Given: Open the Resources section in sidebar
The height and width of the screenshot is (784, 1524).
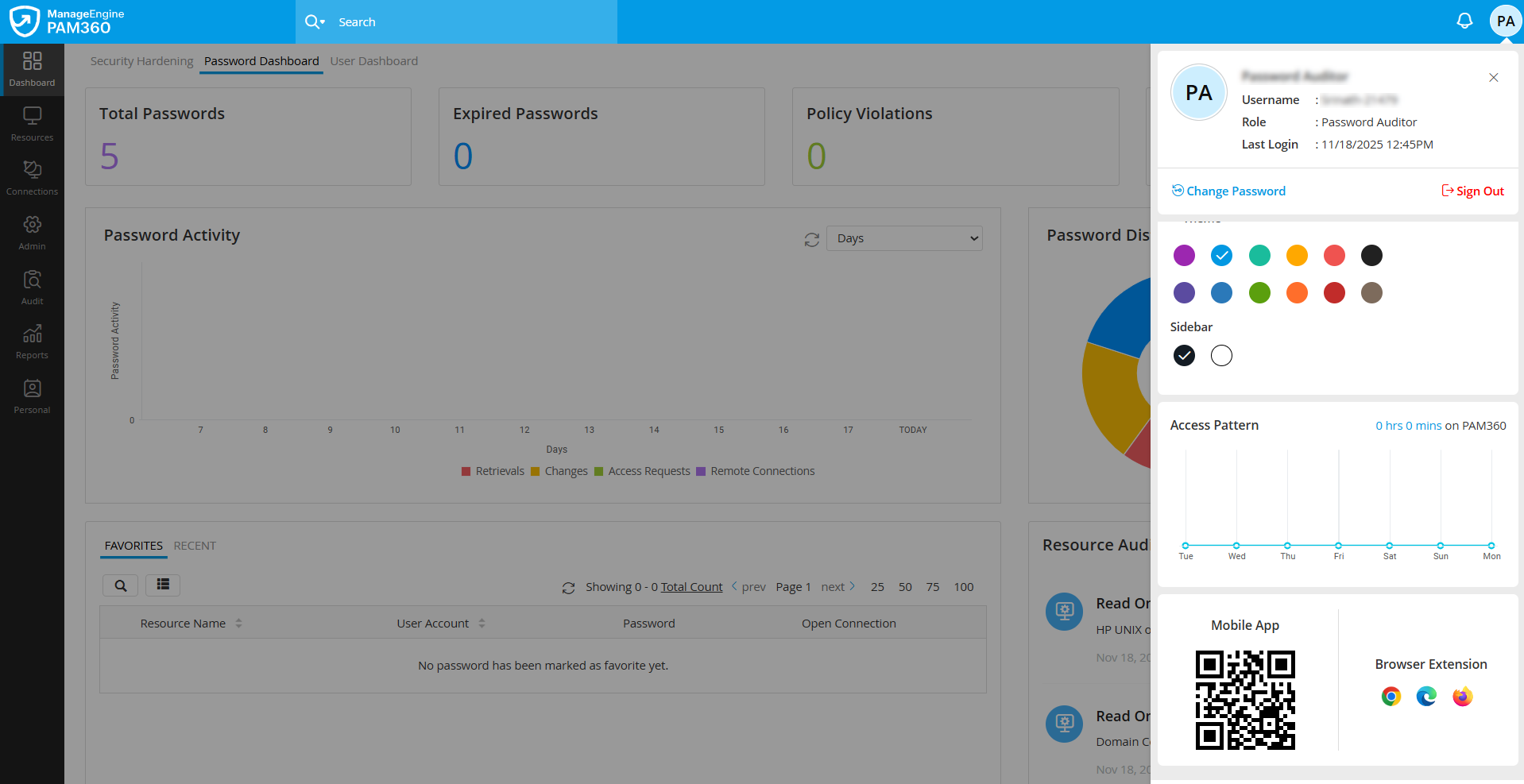Looking at the screenshot, I should pos(32,123).
